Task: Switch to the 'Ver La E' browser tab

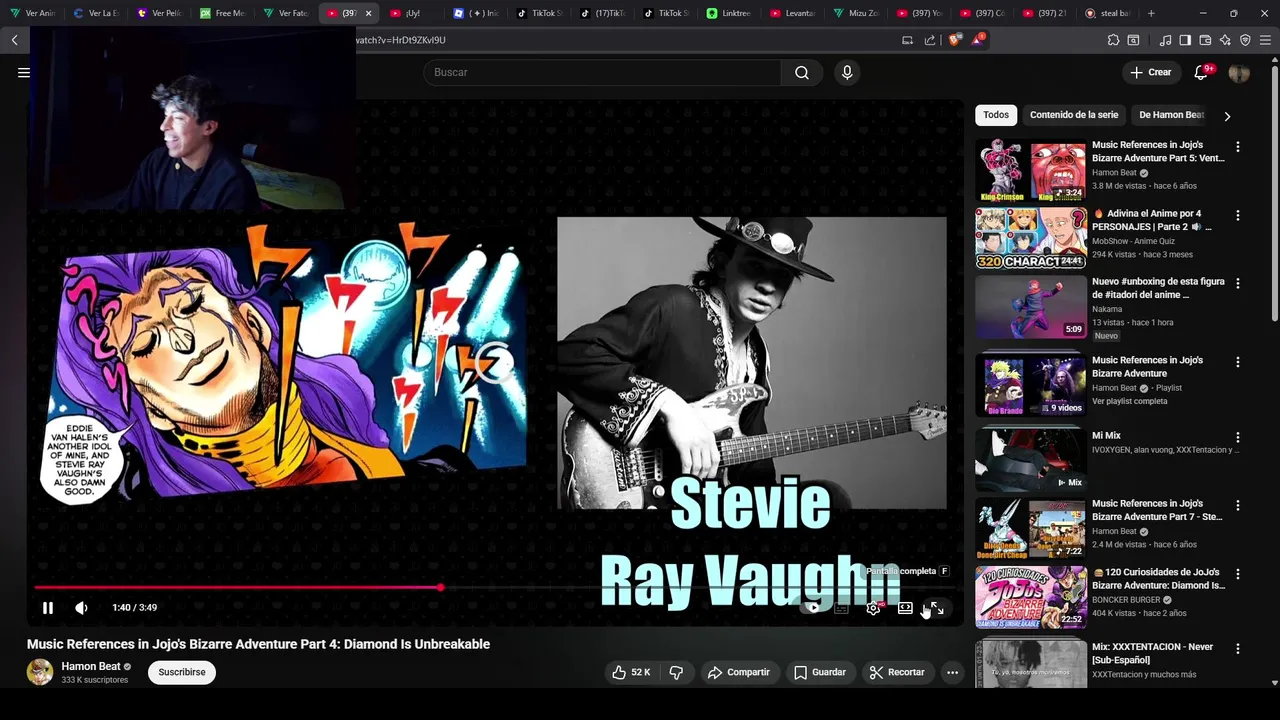Action: tap(95, 13)
